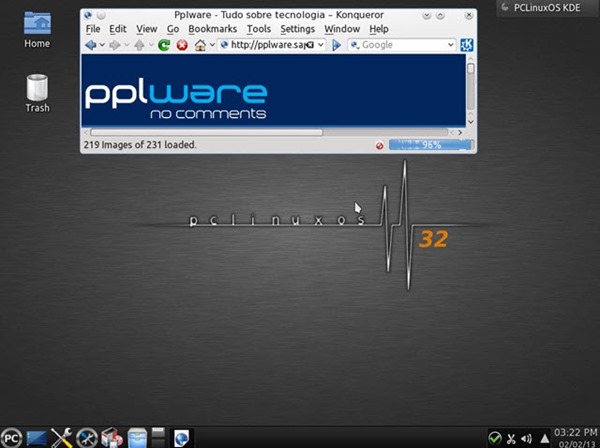Open the Google search box dropdown
The height and width of the screenshot is (448, 600).
(x=450, y=45)
